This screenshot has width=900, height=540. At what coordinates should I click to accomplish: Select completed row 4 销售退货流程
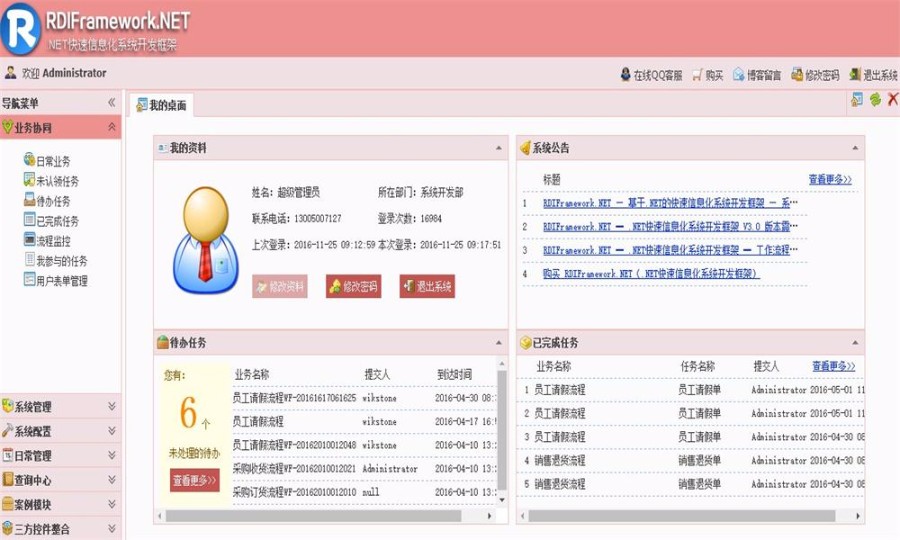(x=691, y=460)
